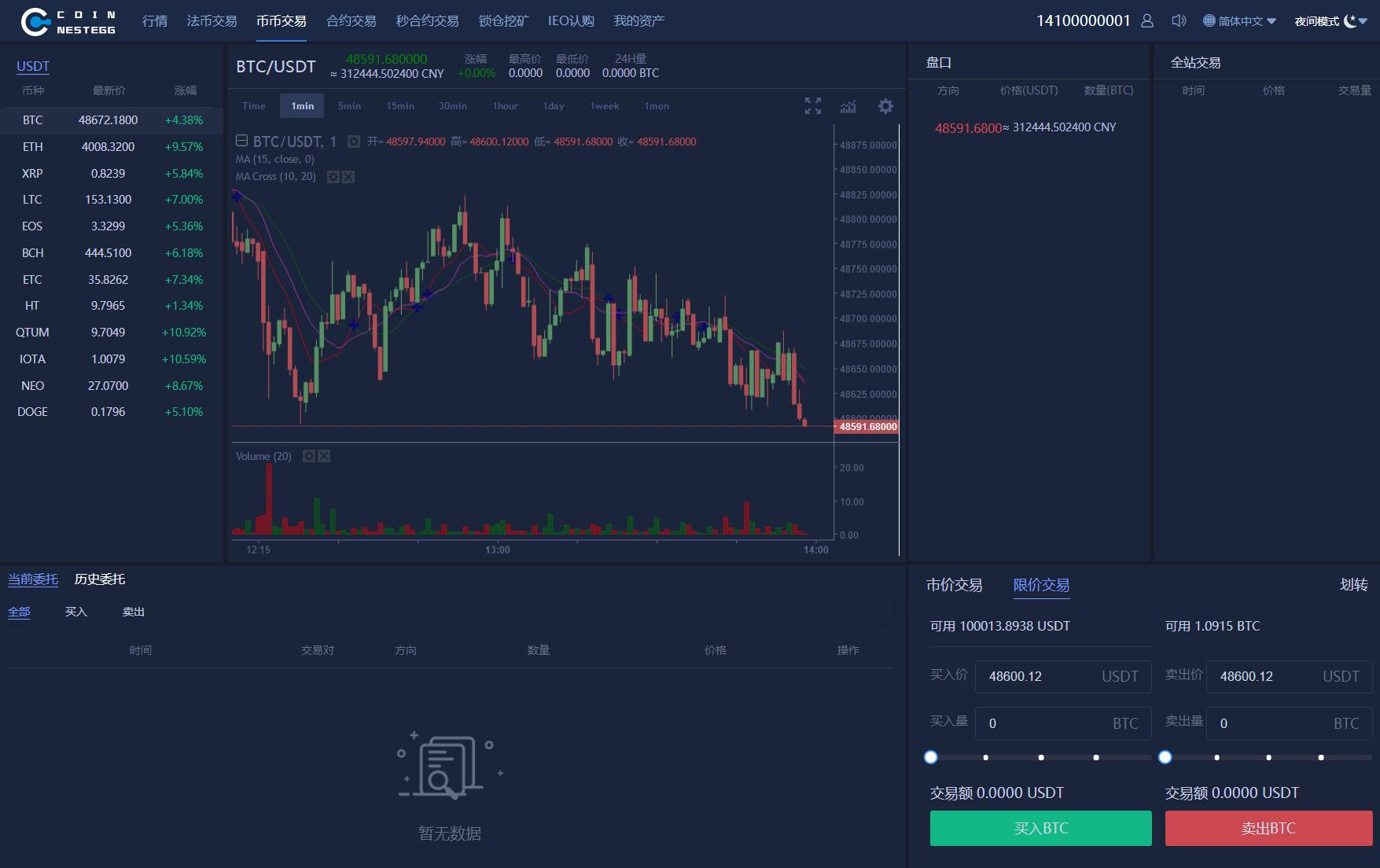Select DOGE row in coin list

(x=112, y=412)
